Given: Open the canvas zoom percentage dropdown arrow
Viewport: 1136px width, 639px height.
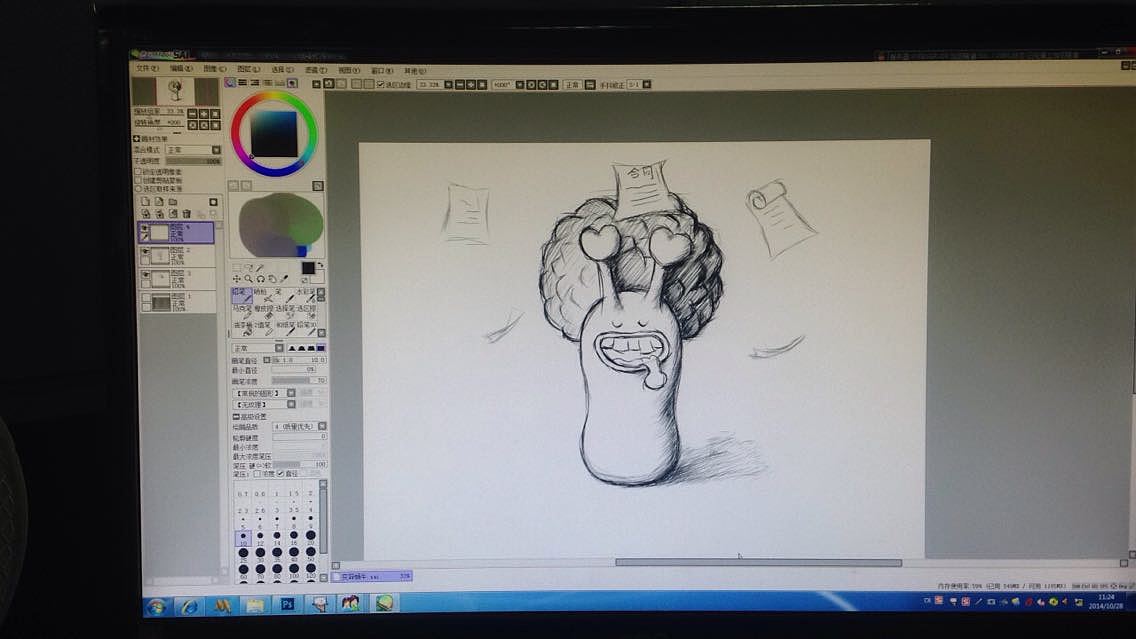Looking at the screenshot, I should click(x=448, y=84).
